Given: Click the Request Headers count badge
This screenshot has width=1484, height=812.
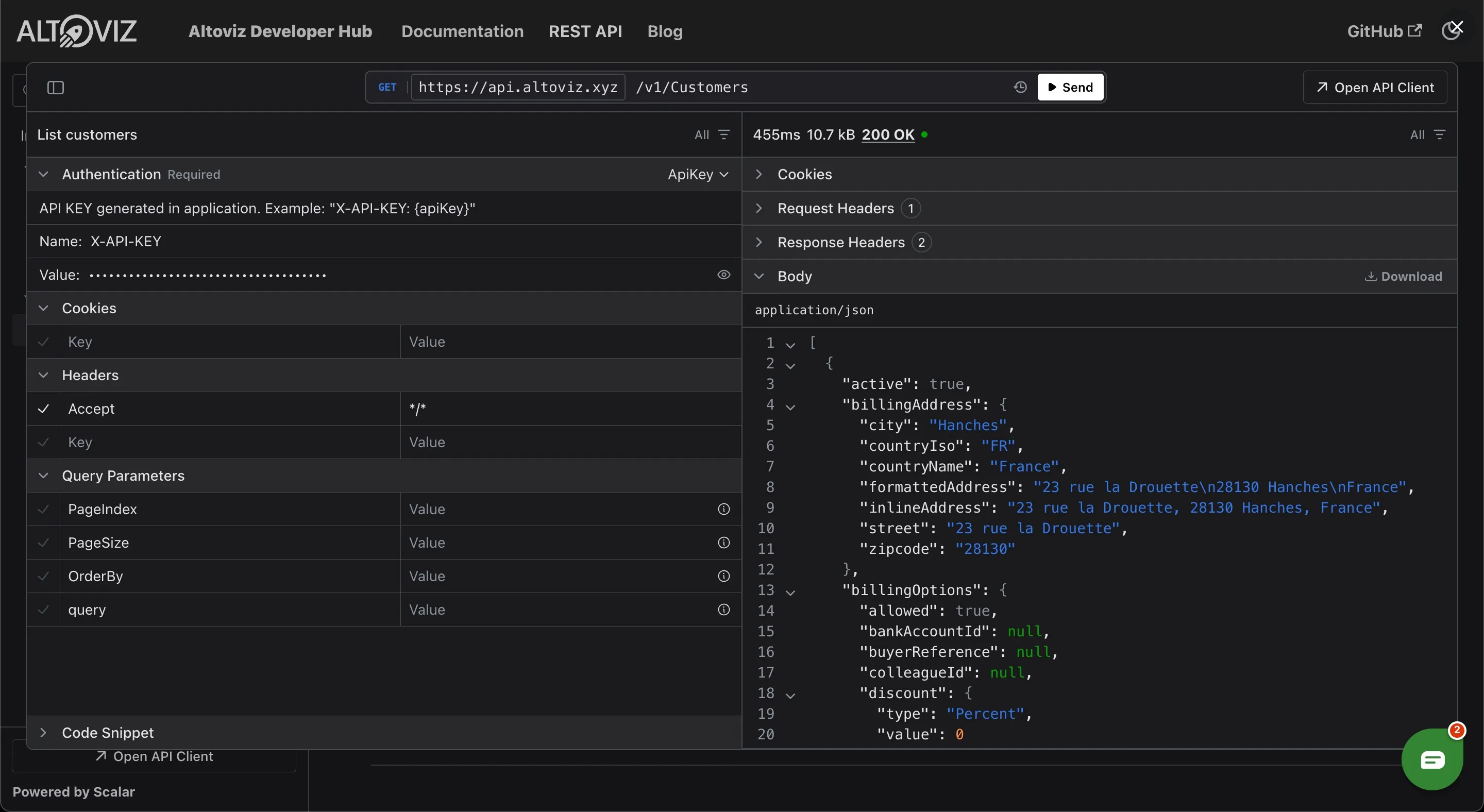Looking at the screenshot, I should [911, 208].
